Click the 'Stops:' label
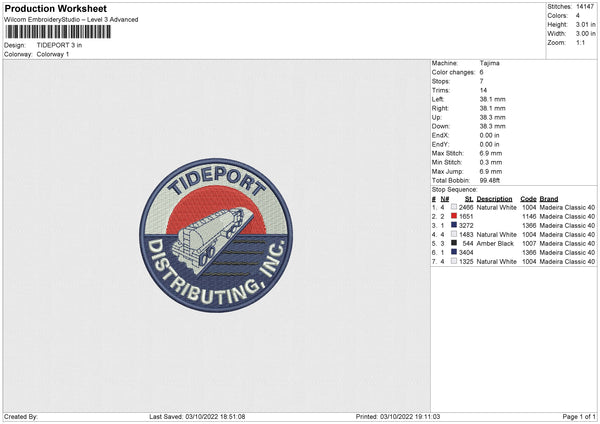The width and height of the screenshot is (600, 424). (x=441, y=82)
